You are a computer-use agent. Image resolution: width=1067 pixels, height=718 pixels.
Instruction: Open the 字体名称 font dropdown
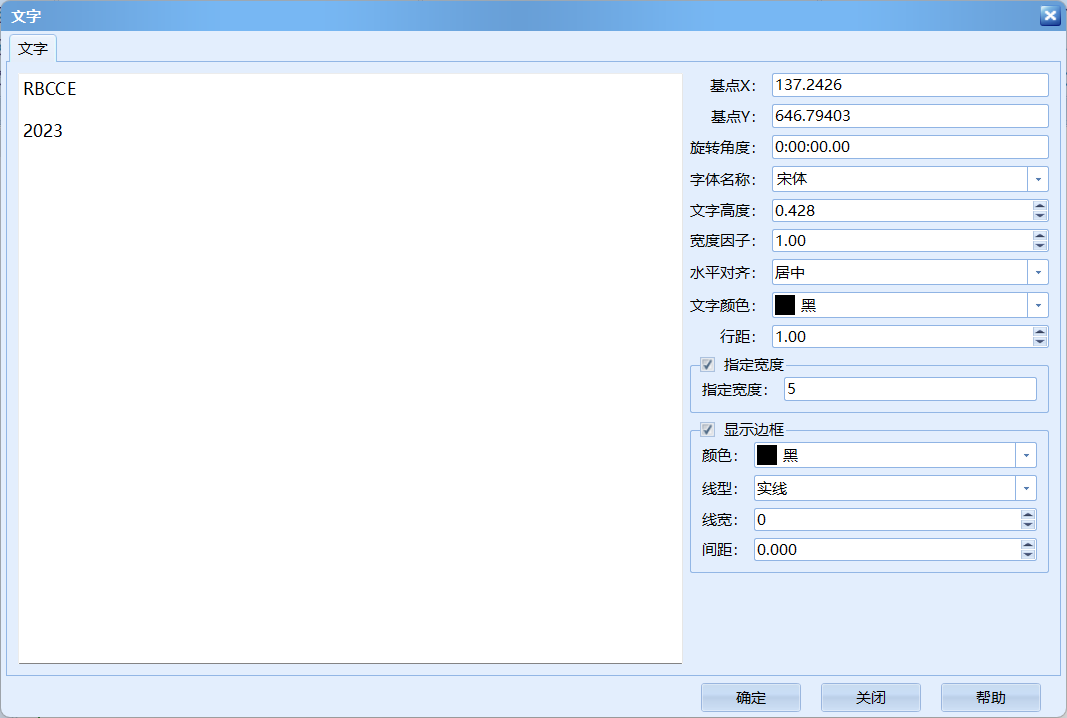(x=1038, y=179)
